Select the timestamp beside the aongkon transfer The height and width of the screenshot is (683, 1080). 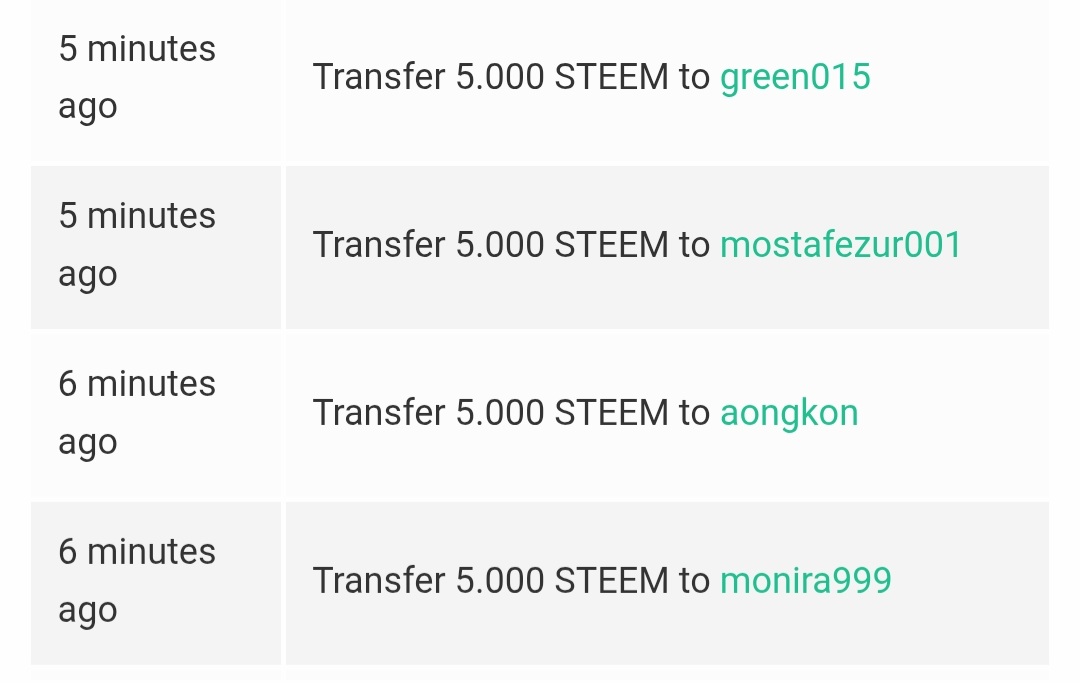tap(137, 413)
